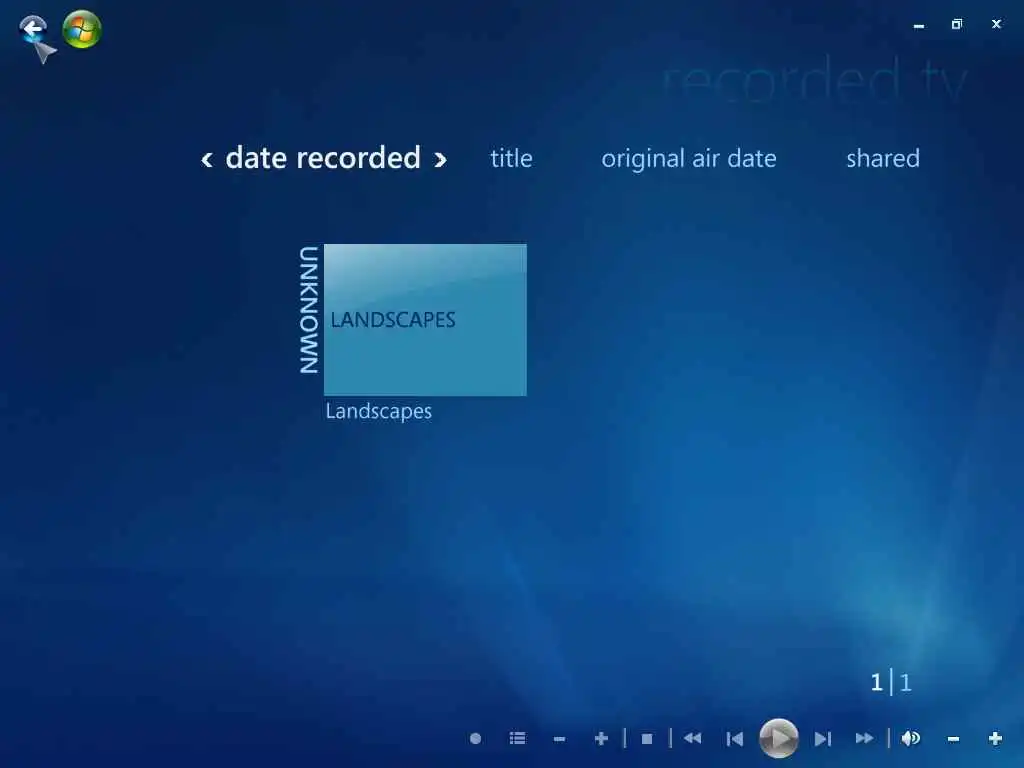Viewport: 1024px width, 768px height.
Task: Rewind using the double-left arrow button
Action: pyautogui.click(x=692, y=739)
